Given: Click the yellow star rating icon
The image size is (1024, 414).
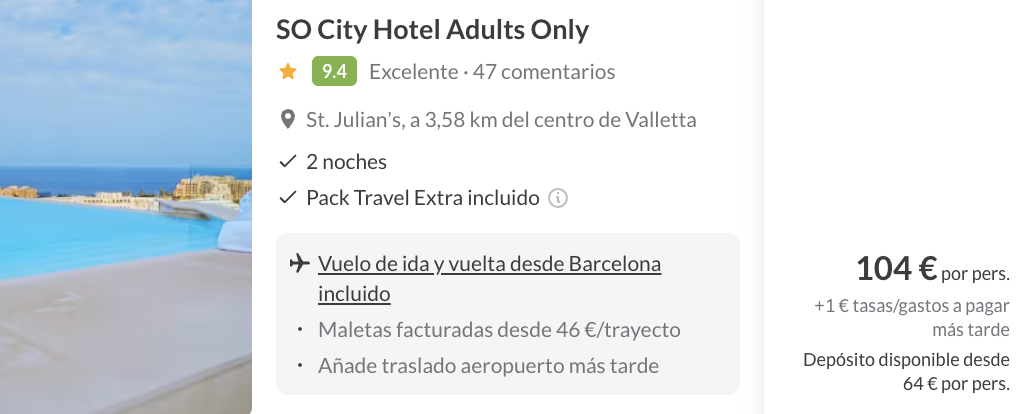Looking at the screenshot, I should pyautogui.click(x=288, y=72).
